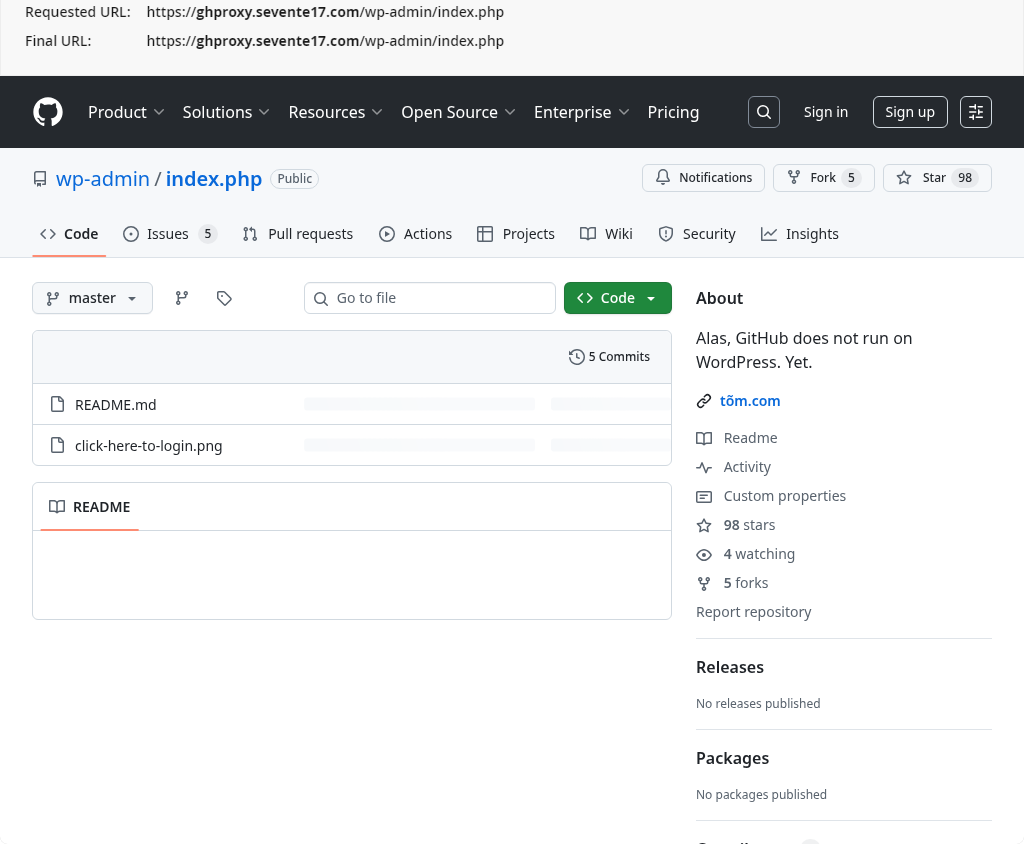Open the appearance settings sliders icon
This screenshot has height=844, width=1024.
tap(975, 112)
